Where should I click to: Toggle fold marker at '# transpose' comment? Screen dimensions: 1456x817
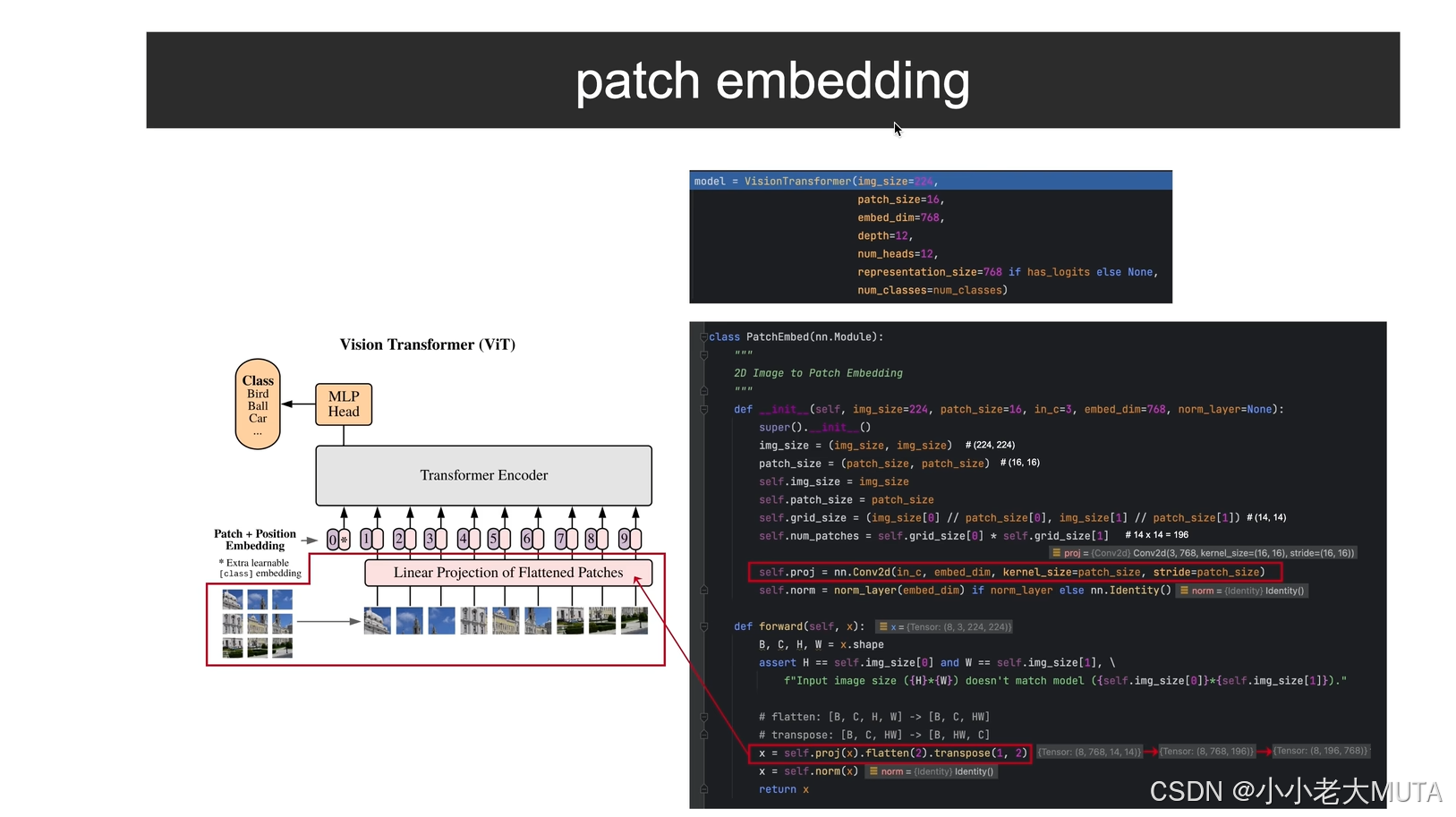pyautogui.click(x=703, y=735)
